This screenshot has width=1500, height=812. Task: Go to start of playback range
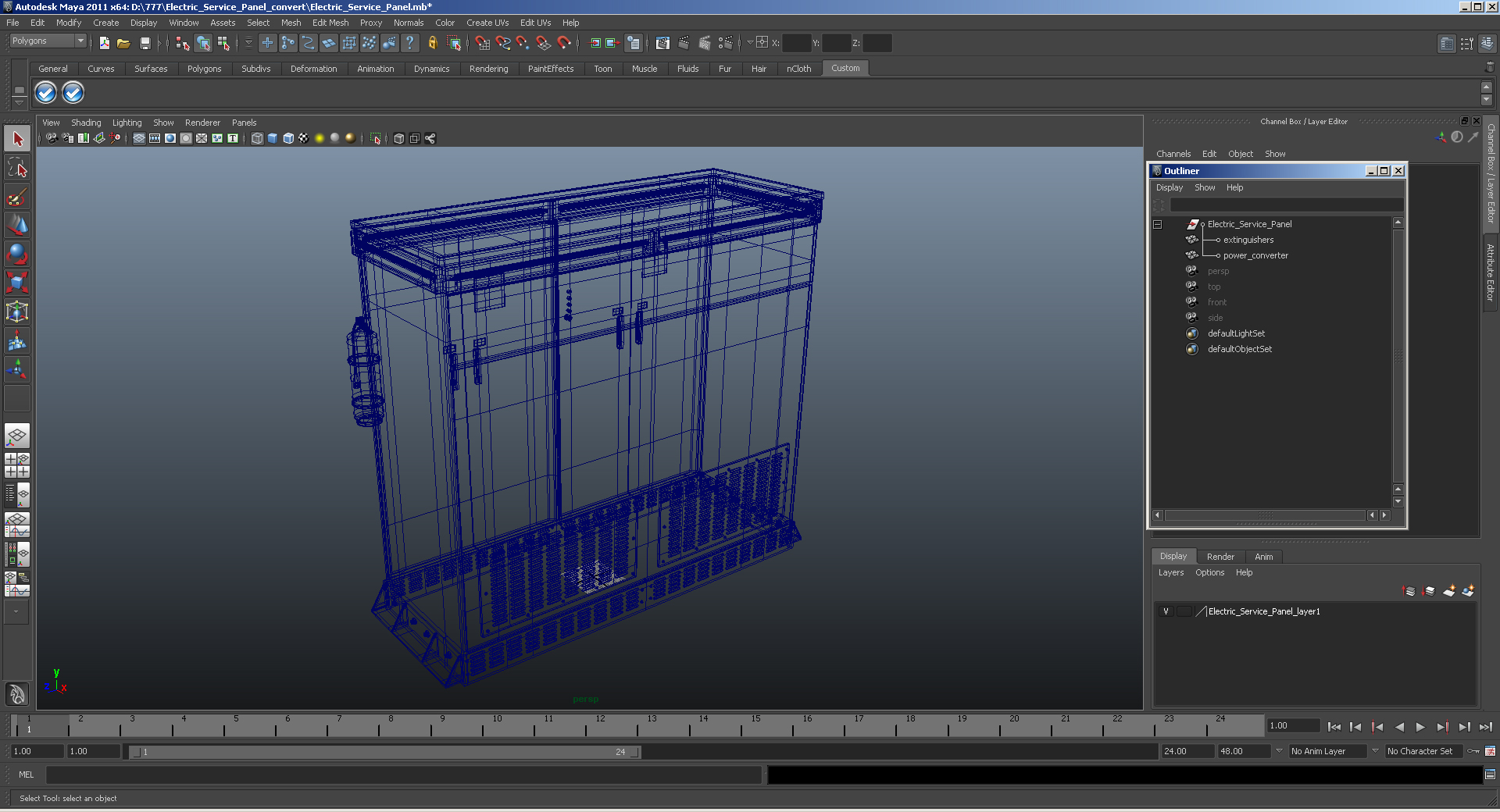1334,727
